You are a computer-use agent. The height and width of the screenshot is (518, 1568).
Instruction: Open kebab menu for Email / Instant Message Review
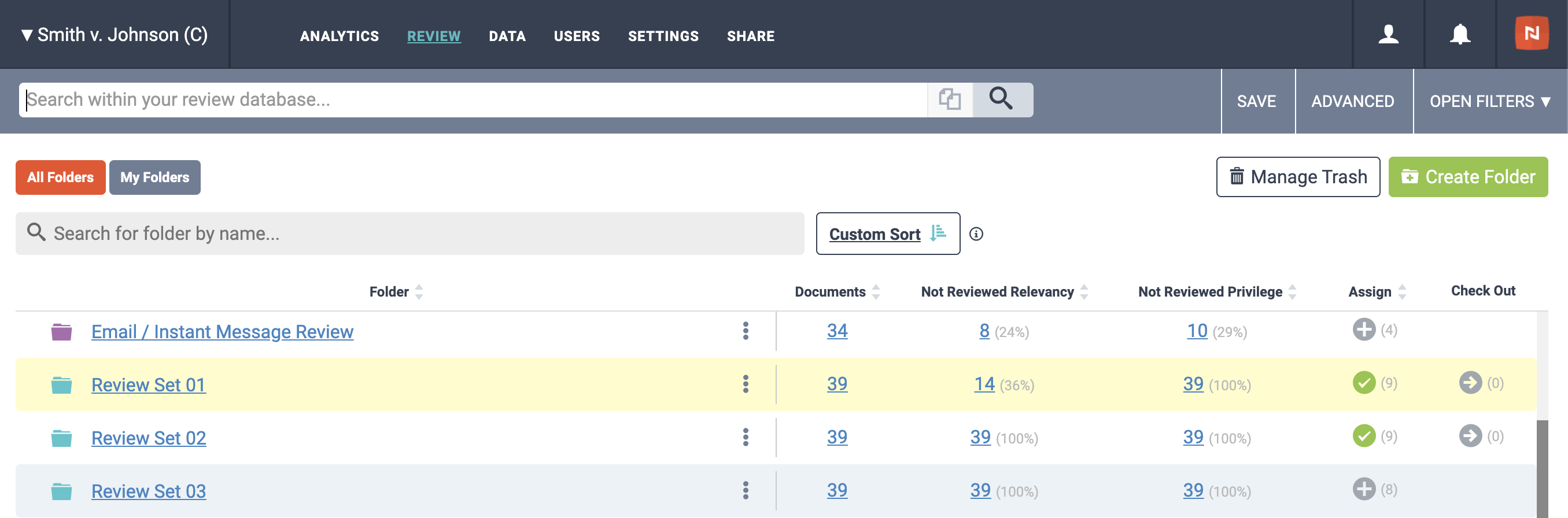(x=746, y=331)
